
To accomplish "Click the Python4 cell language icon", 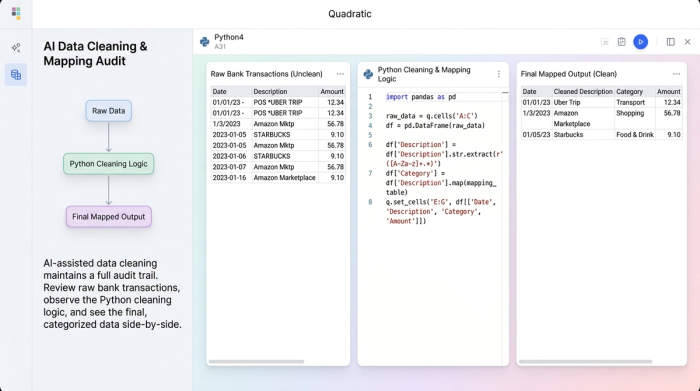I will [x=204, y=42].
